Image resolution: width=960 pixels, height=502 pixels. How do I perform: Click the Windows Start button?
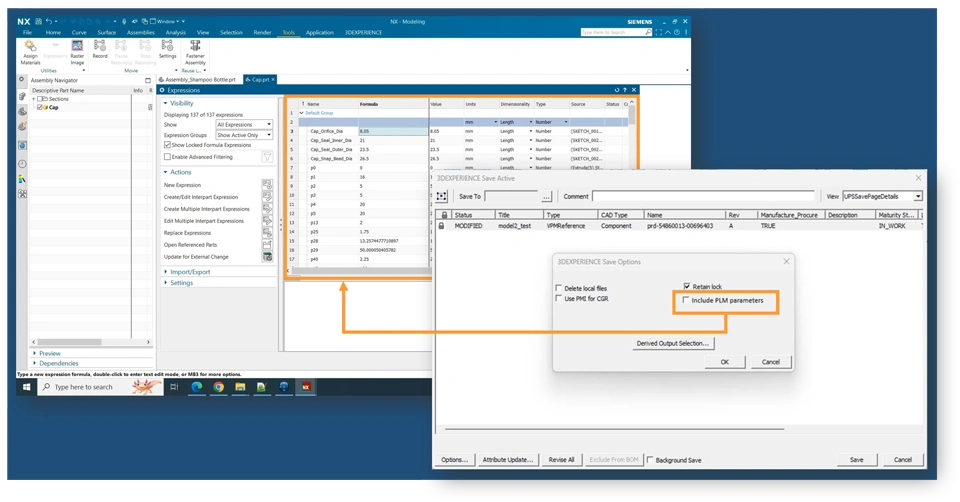pyautogui.click(x=26, y=387)
